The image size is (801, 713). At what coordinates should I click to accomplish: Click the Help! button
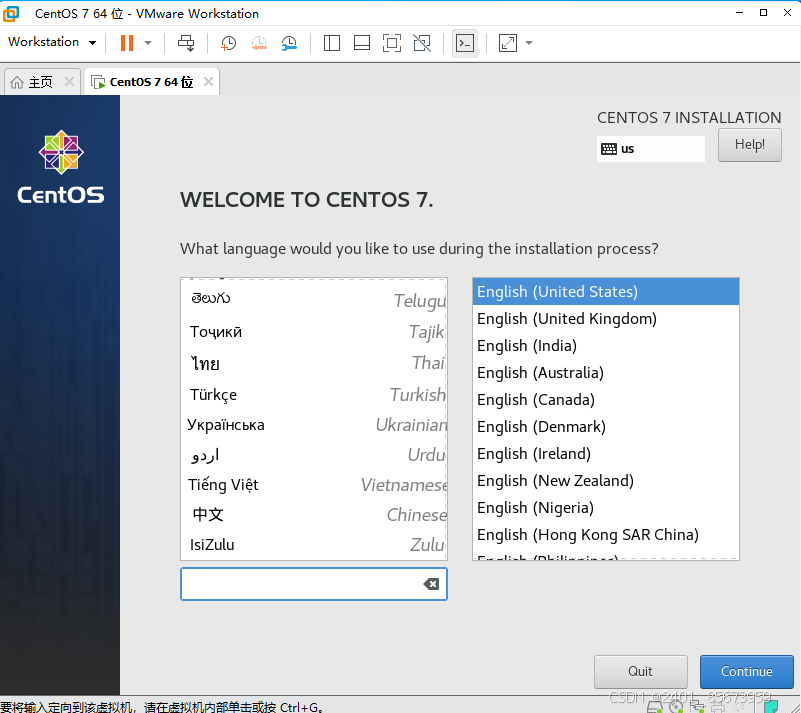749,145
